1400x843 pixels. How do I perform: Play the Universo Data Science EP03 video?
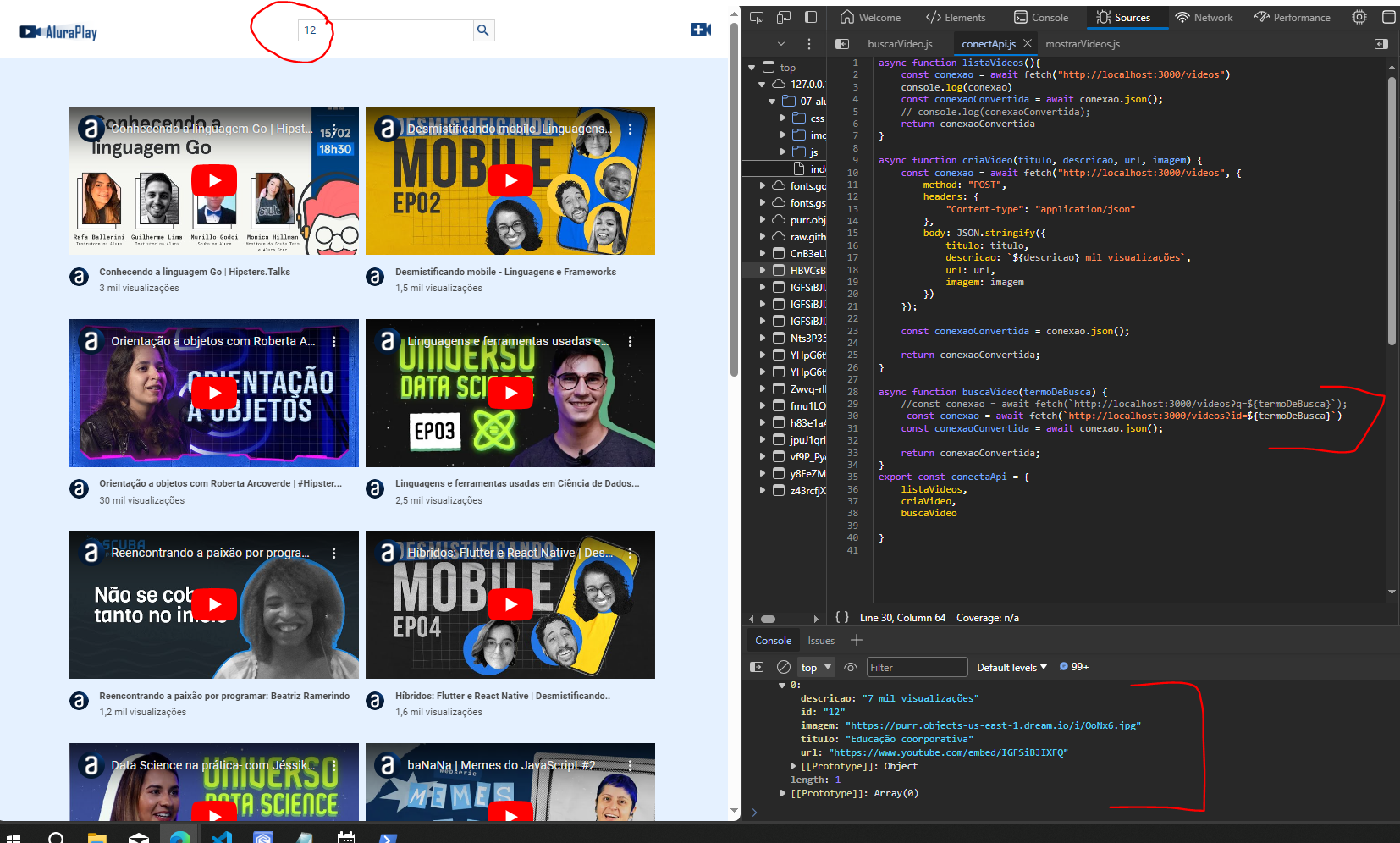tap(510, 393)
